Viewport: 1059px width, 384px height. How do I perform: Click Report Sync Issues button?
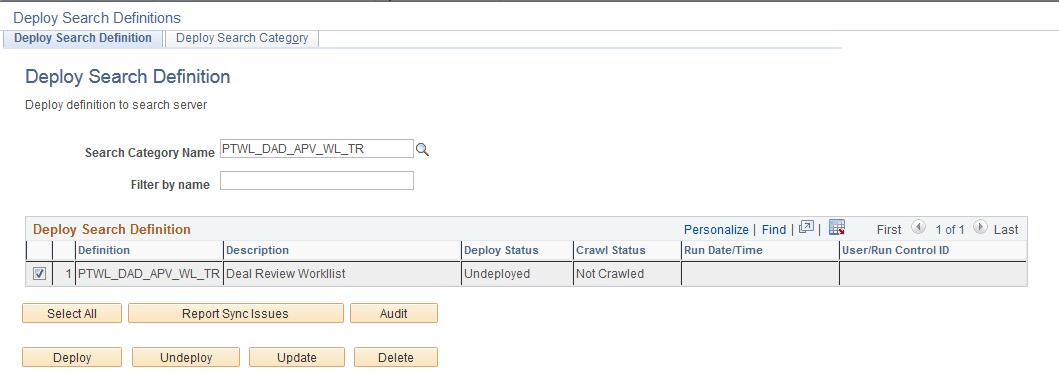click(235, 313)
